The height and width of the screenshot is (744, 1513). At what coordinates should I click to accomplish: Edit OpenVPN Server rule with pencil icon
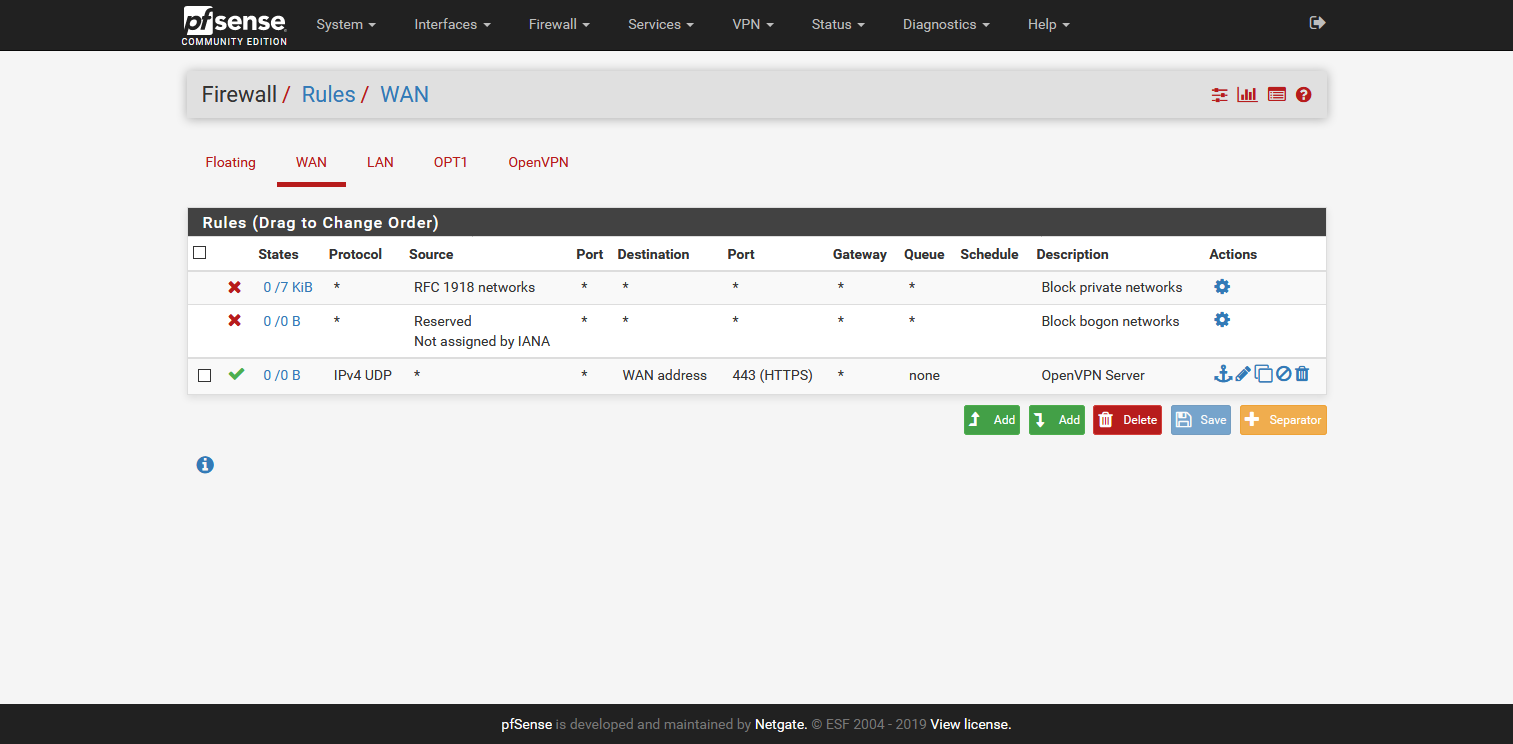coord(1243,374)
